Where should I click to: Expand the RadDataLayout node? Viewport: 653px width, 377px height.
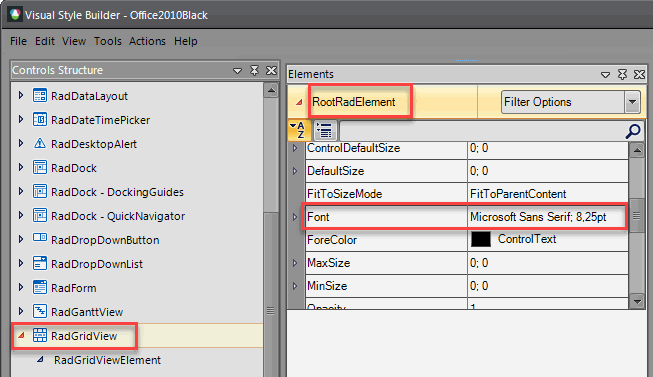(x=21, y=95)
